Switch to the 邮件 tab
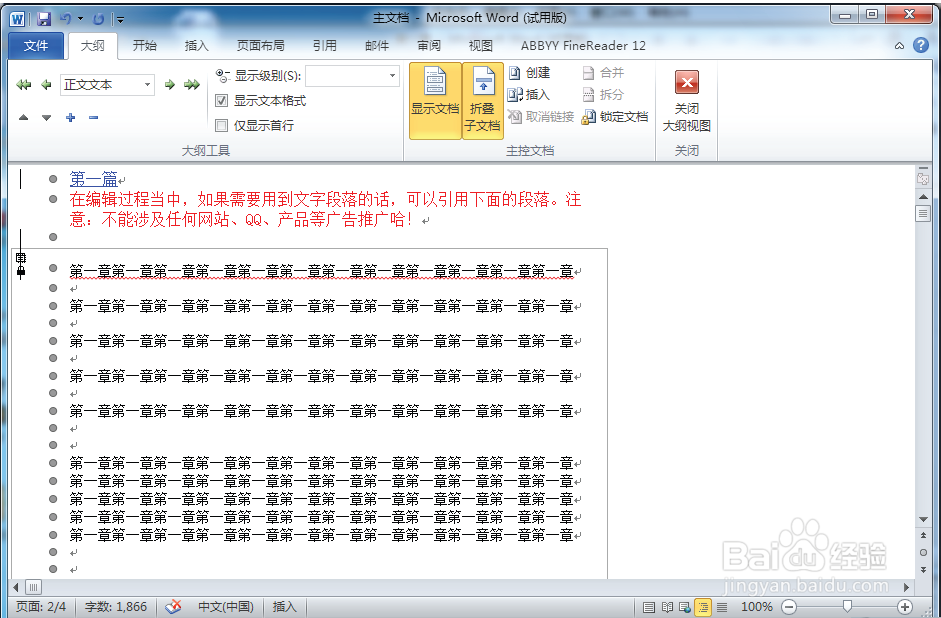This screenshot has height=618, width=941. click(x=377, y=46)
